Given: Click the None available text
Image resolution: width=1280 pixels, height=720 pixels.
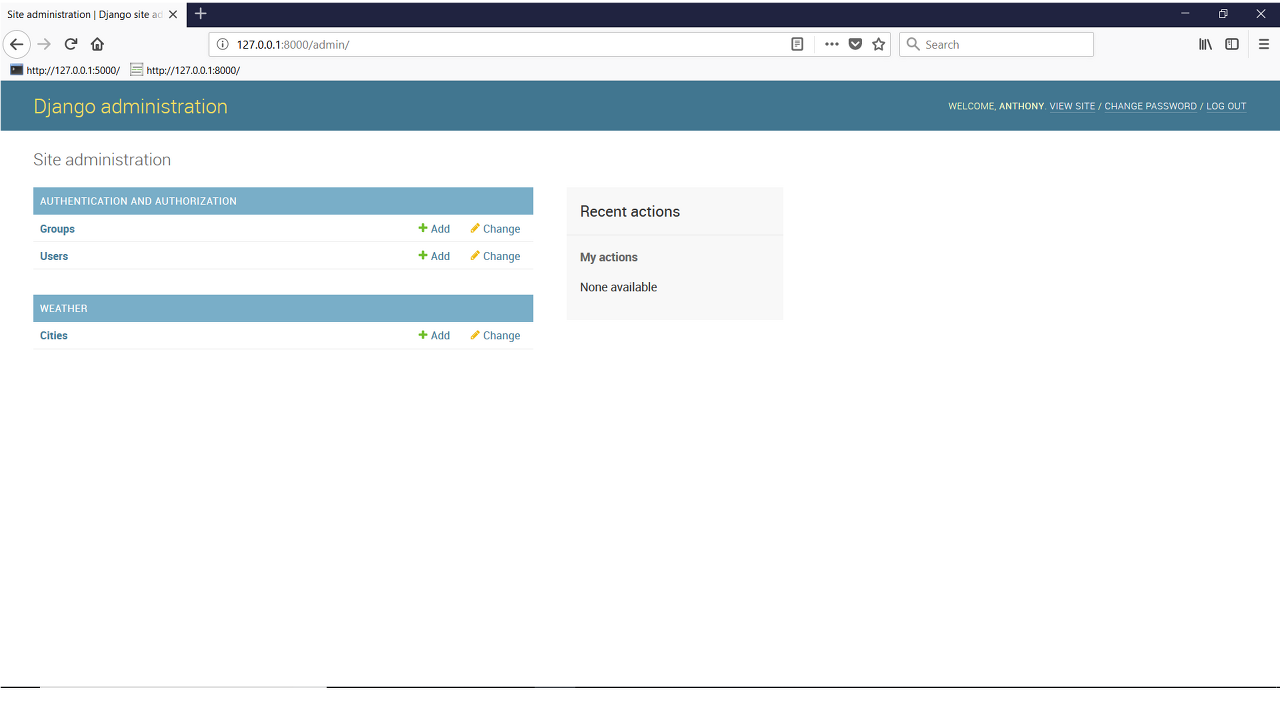Looking at the screenshot, I should [x=619, y=287].
